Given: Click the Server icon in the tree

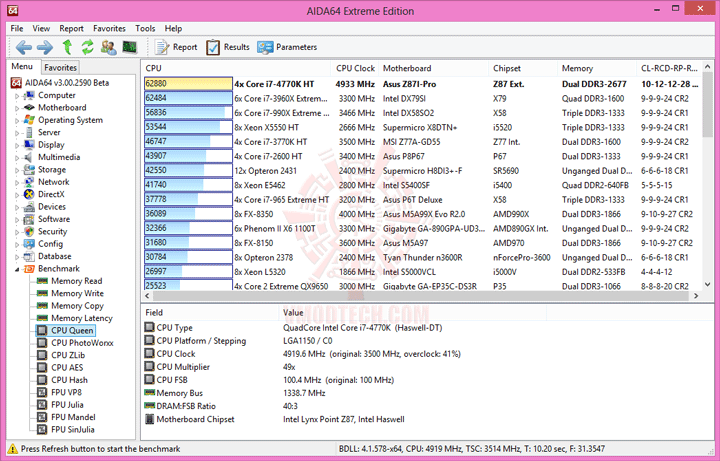Looking at the screenshot, I should (29, 132).
